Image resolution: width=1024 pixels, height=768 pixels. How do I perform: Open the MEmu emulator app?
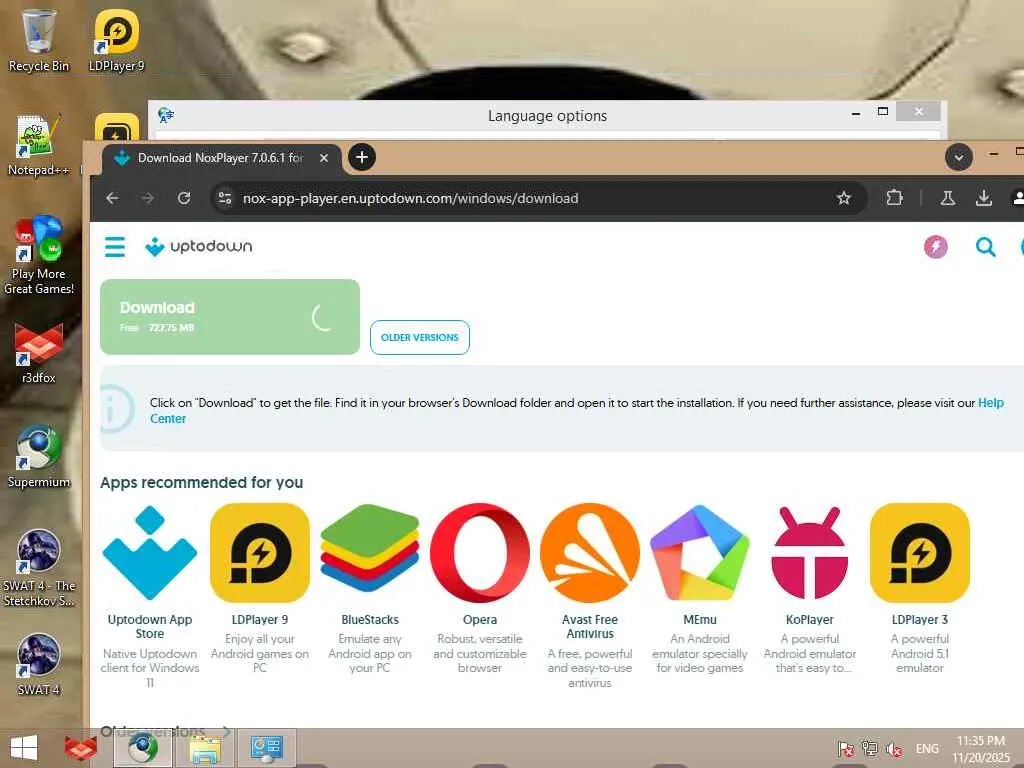(x=700, y=588)
